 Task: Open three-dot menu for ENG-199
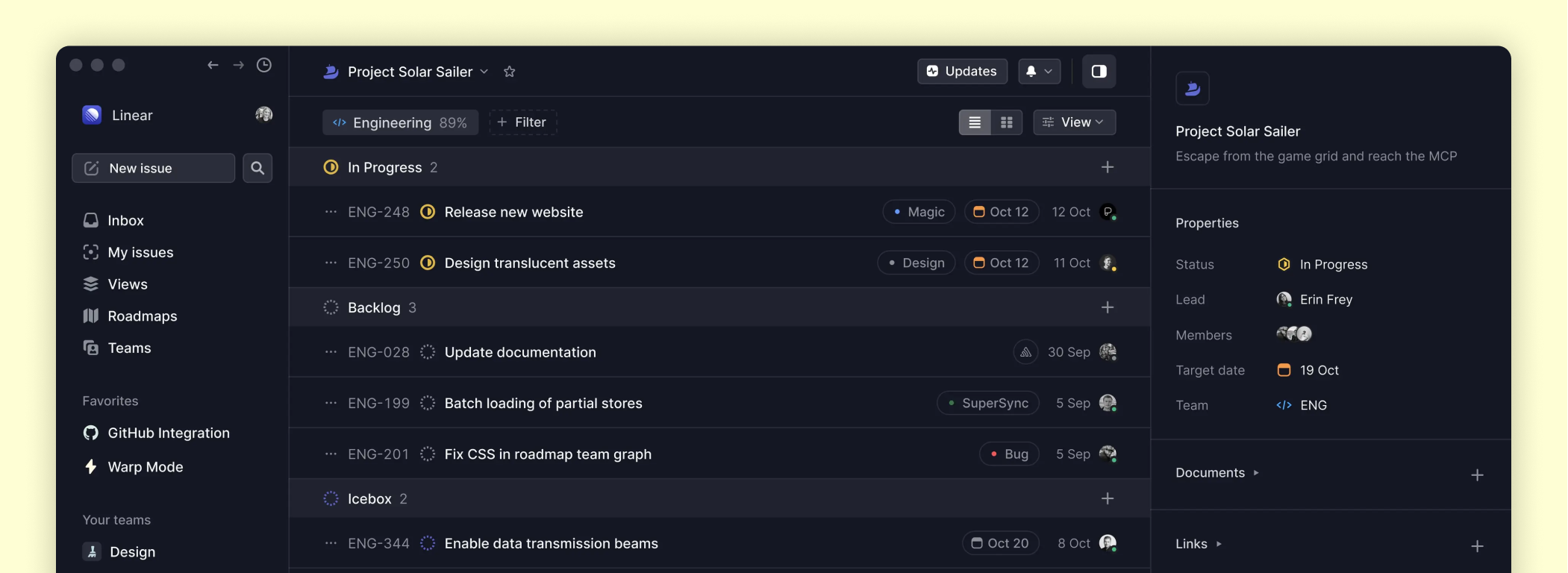click(x=331, y=403)
